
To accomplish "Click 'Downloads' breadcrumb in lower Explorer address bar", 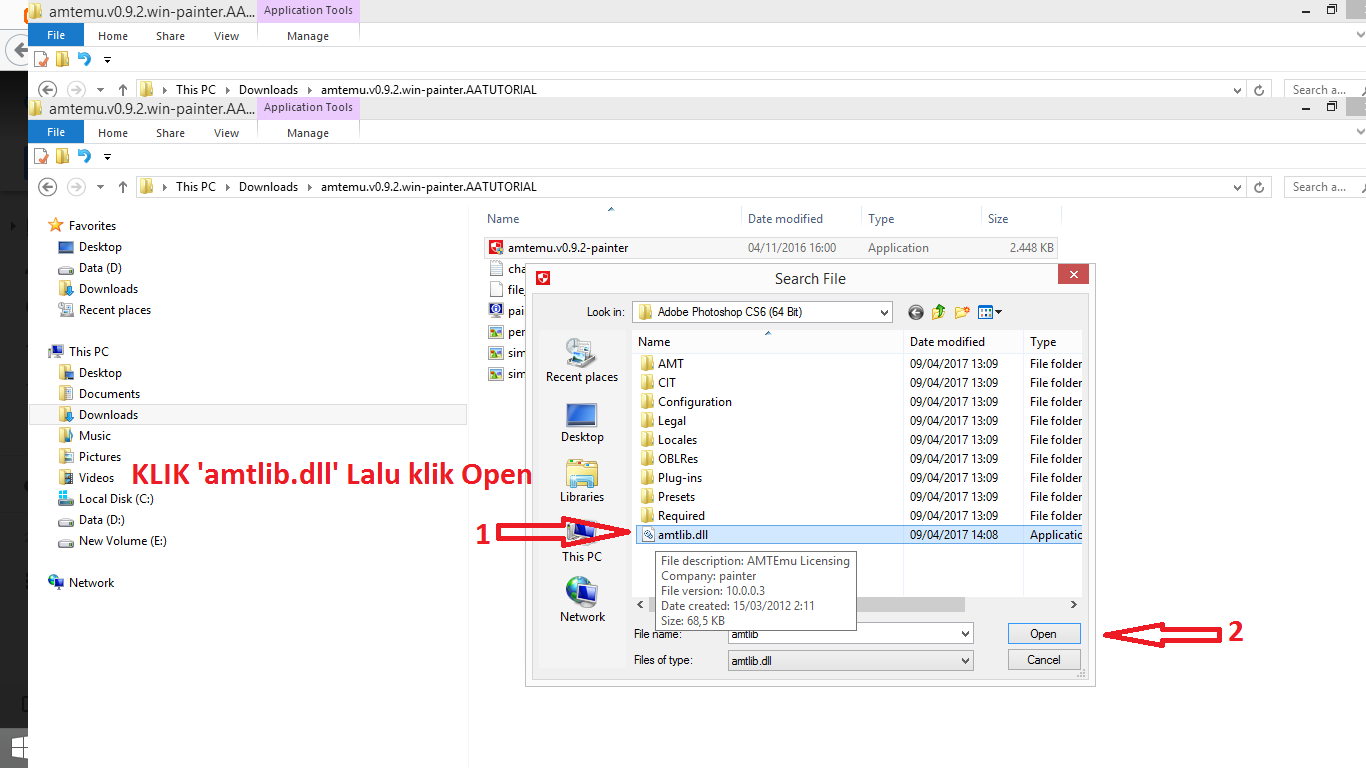I will (x=268, y=187).
